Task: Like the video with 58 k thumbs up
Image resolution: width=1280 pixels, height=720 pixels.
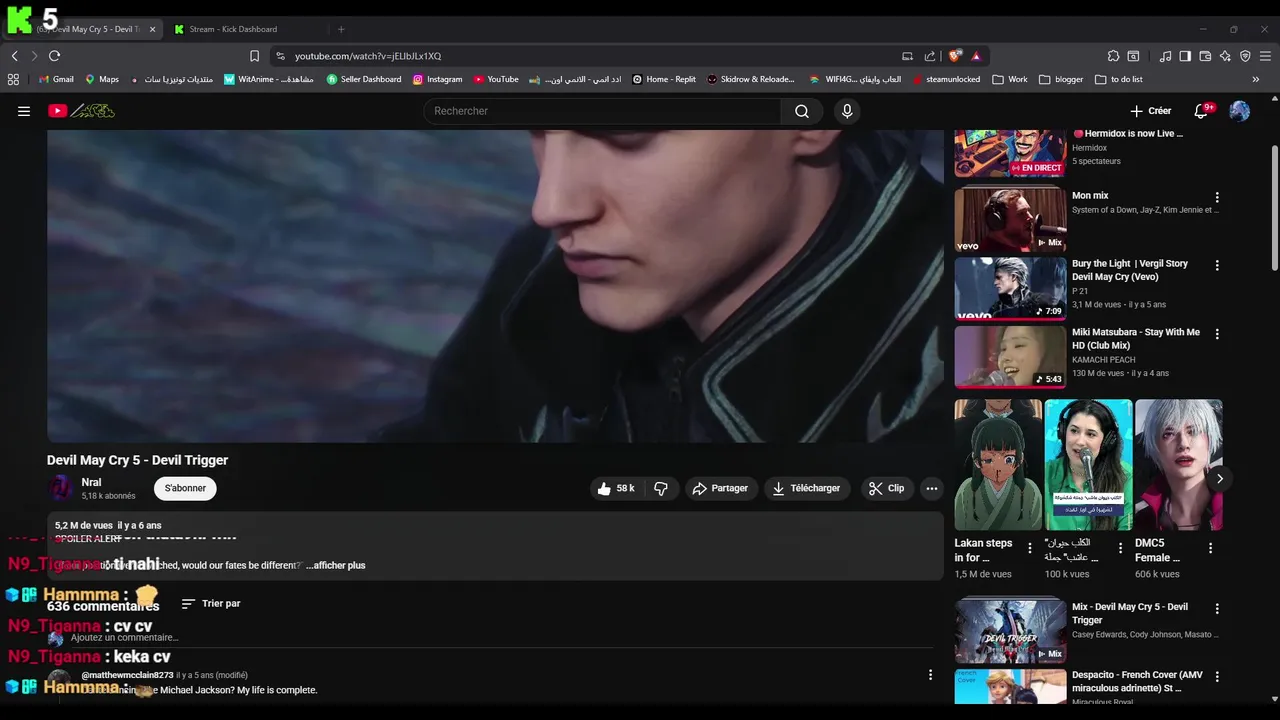Action: click(x=616, y=488)
